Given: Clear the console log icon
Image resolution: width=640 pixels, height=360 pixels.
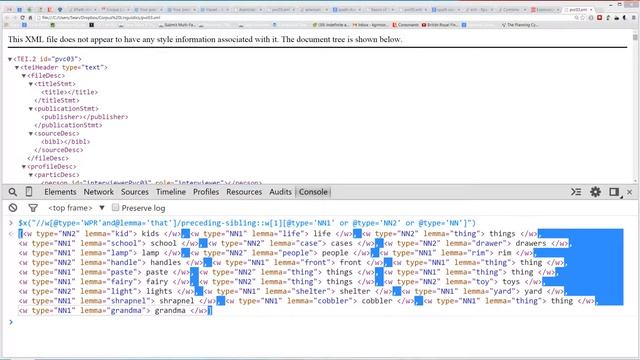Looking at the screenshot, I should pyautogui.click(x=13, y=208).
